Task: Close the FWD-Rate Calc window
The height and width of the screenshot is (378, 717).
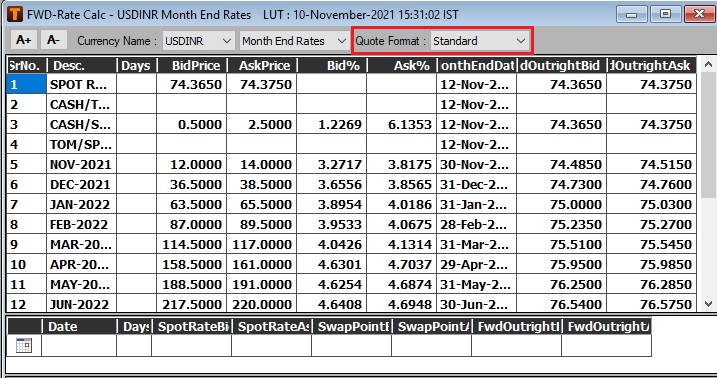Action: point(699,14)
